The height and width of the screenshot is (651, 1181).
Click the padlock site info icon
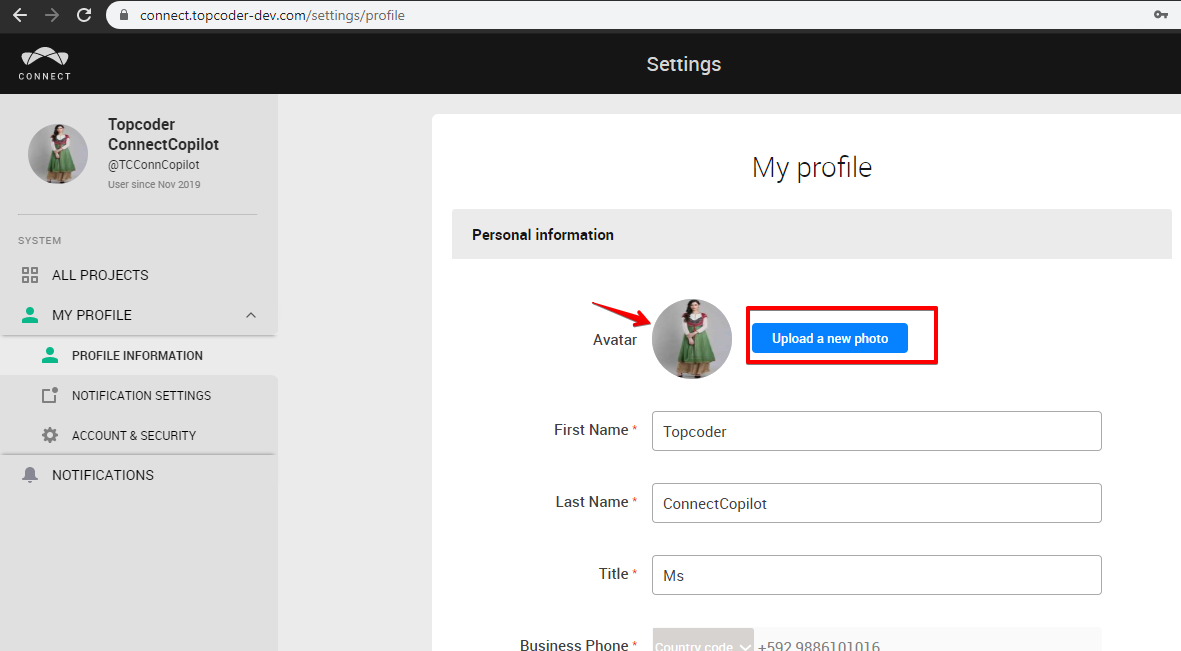tap(124, 15)
